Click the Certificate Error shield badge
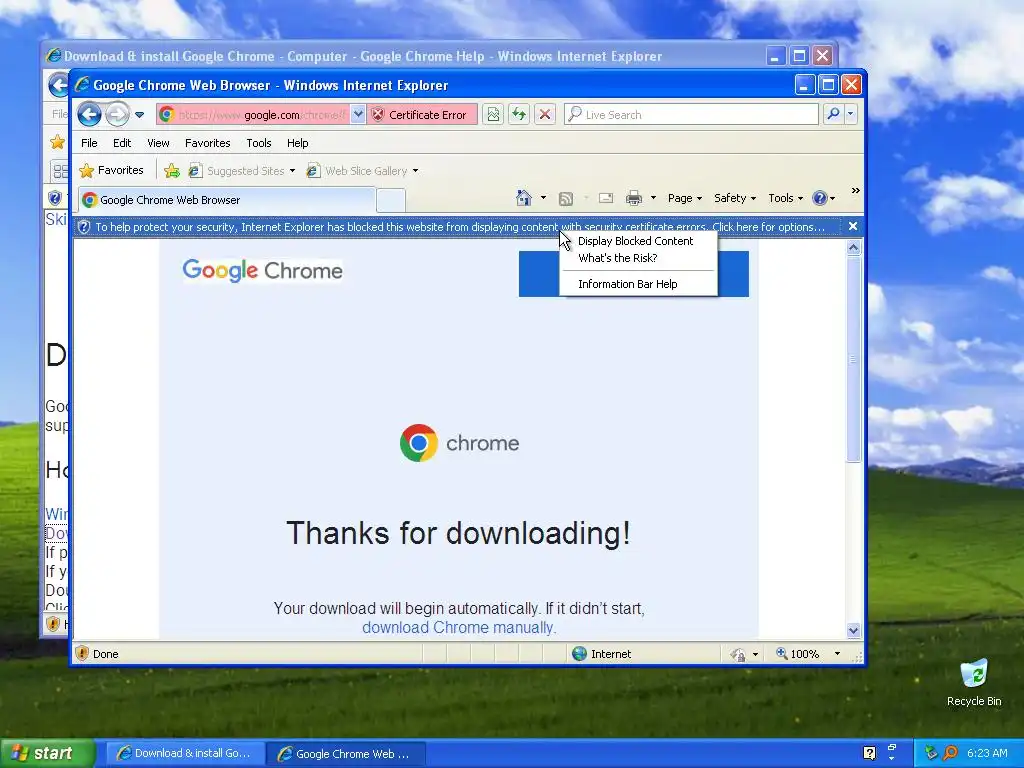 click(422, 115)
